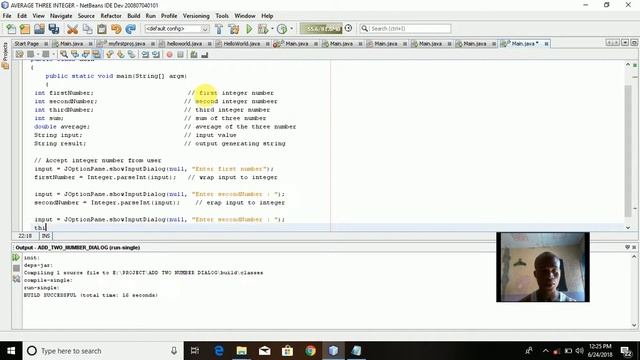Screen dimensions: 640x360
Task: Close the Output panel
Action: [x=634, y=247]
